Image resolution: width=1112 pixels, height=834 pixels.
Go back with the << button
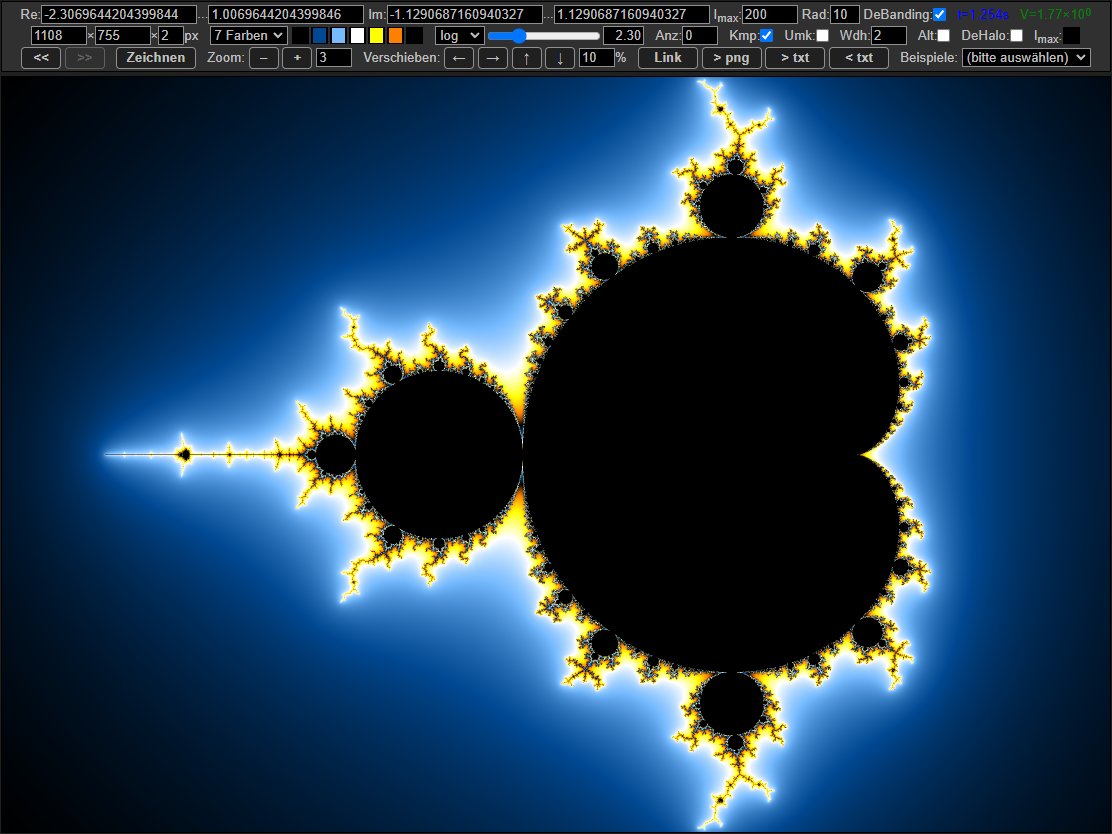41,58
